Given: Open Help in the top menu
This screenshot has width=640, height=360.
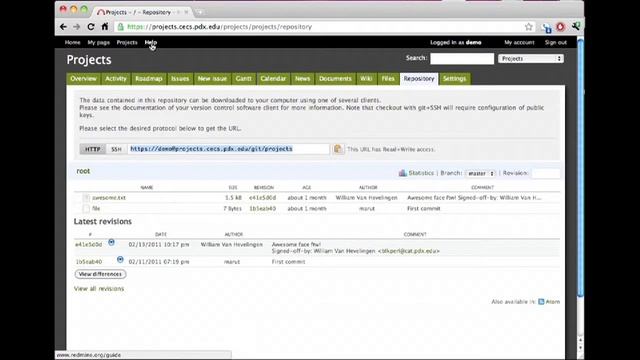Looking at the screenshot, I should (x=151, y=42).
